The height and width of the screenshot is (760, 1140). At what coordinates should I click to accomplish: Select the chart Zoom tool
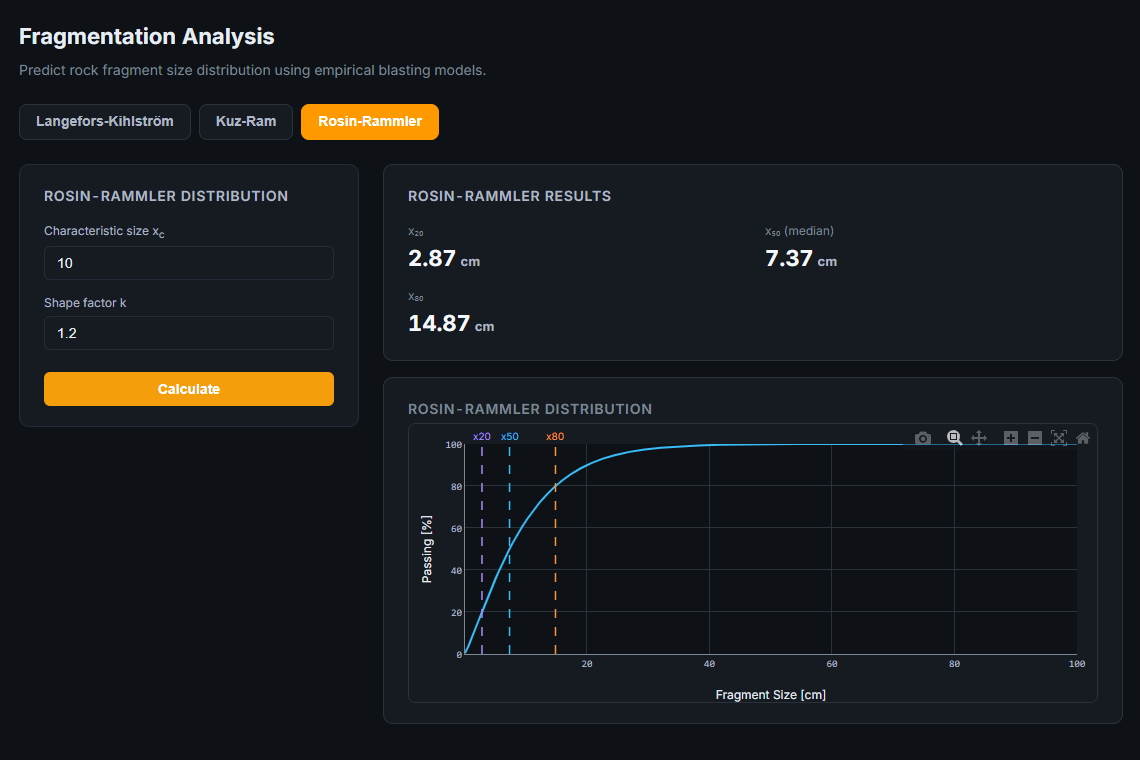click(955, 438)
